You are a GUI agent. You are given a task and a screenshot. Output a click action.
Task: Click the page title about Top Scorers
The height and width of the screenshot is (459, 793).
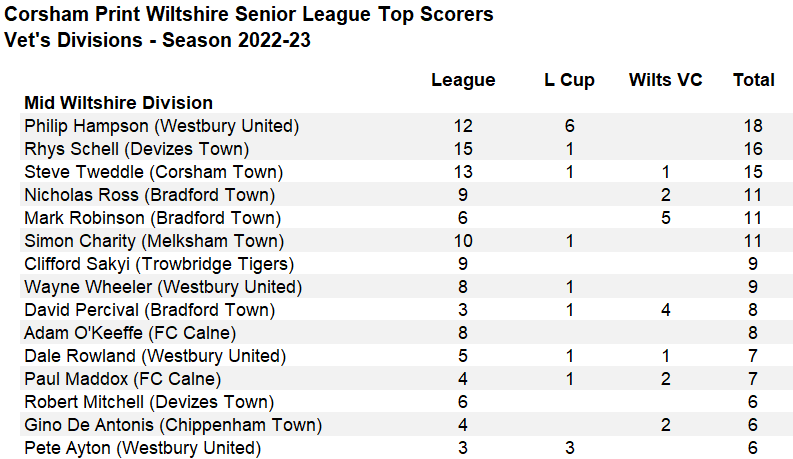click(249, 16)
